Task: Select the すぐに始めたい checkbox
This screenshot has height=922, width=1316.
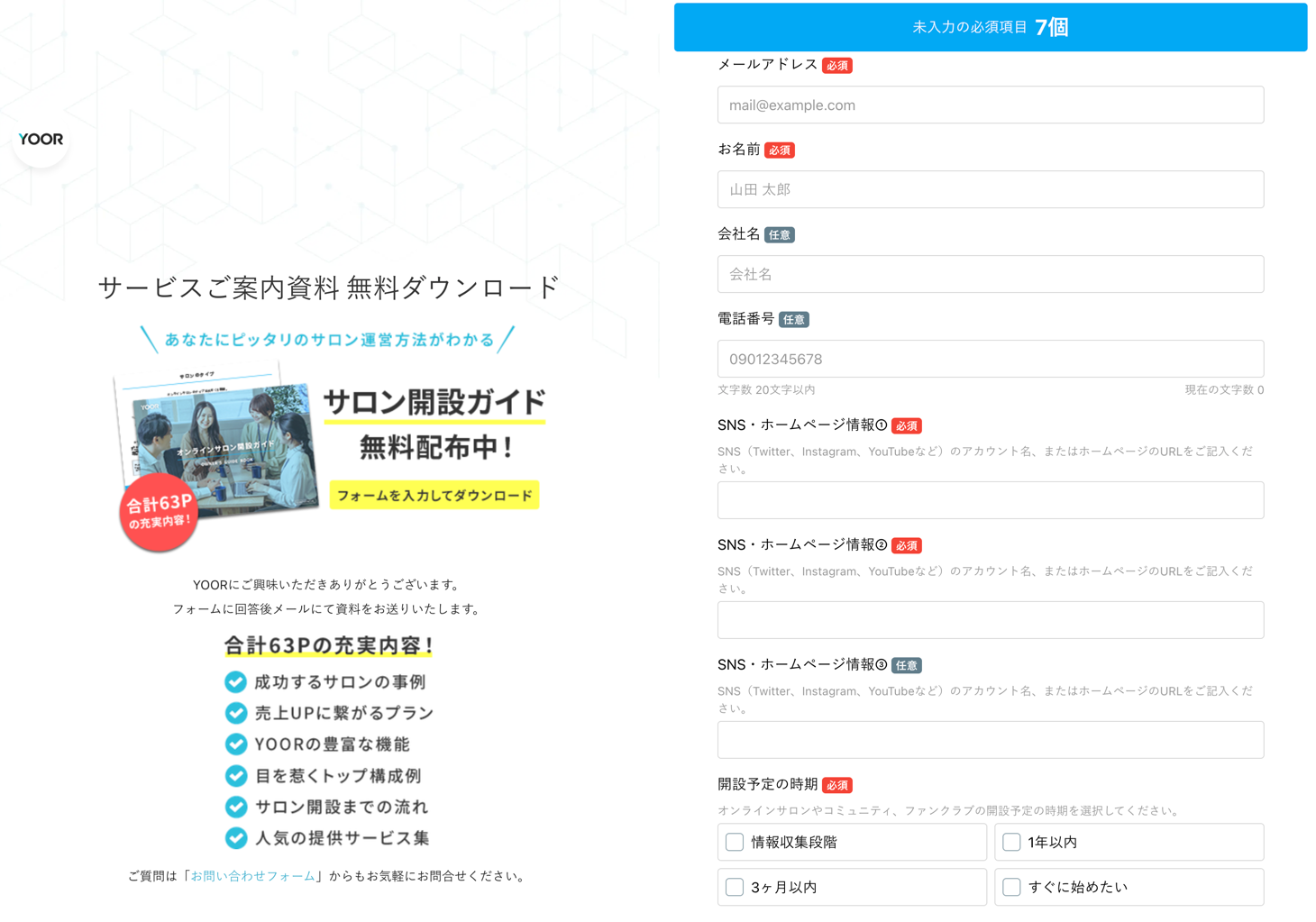Action: tap(1011, 887)
